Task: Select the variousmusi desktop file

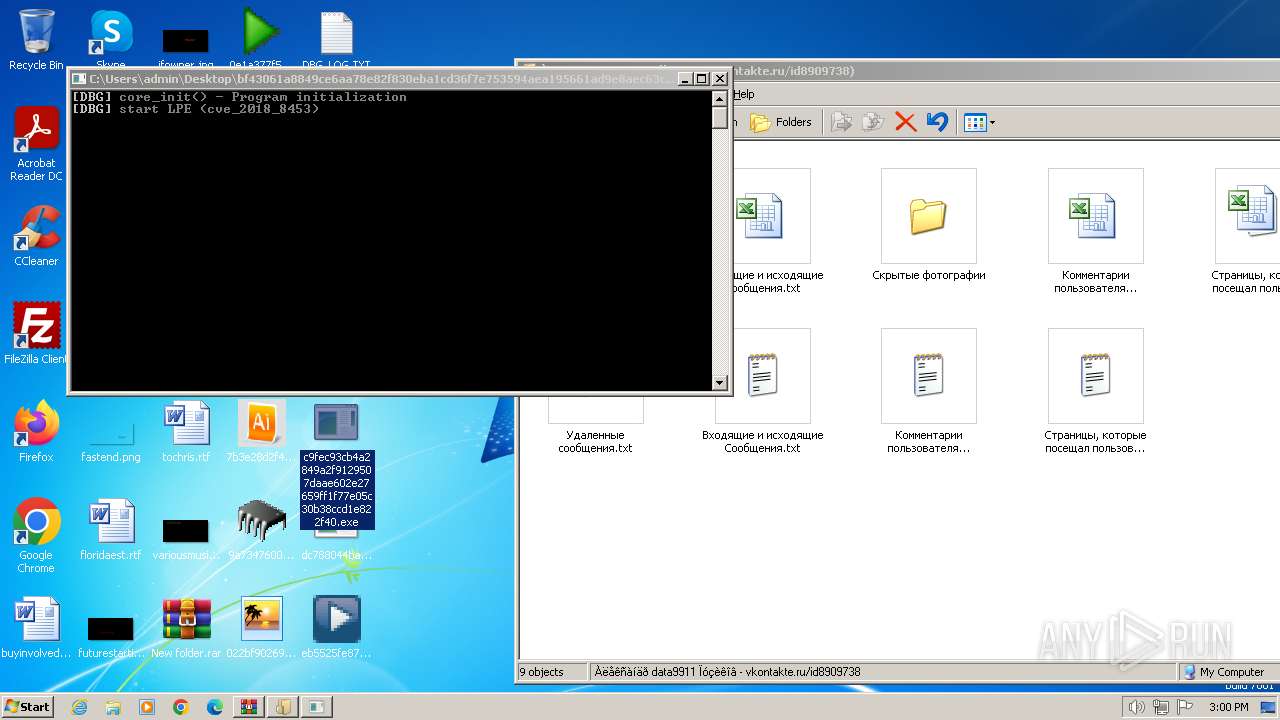Action: (186, 538)
